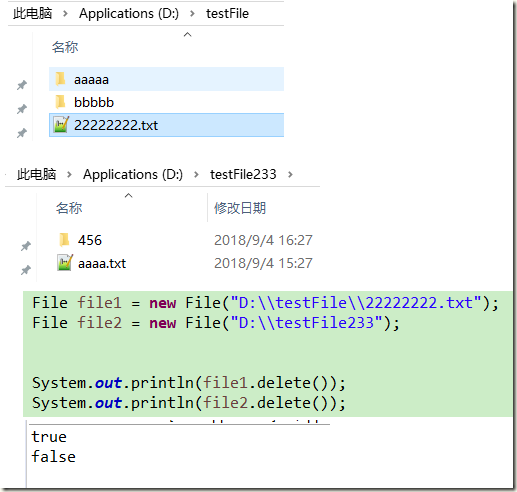Click the 'false' console output line
Viewport: 517px width, 492px height.
pos(53,456)
